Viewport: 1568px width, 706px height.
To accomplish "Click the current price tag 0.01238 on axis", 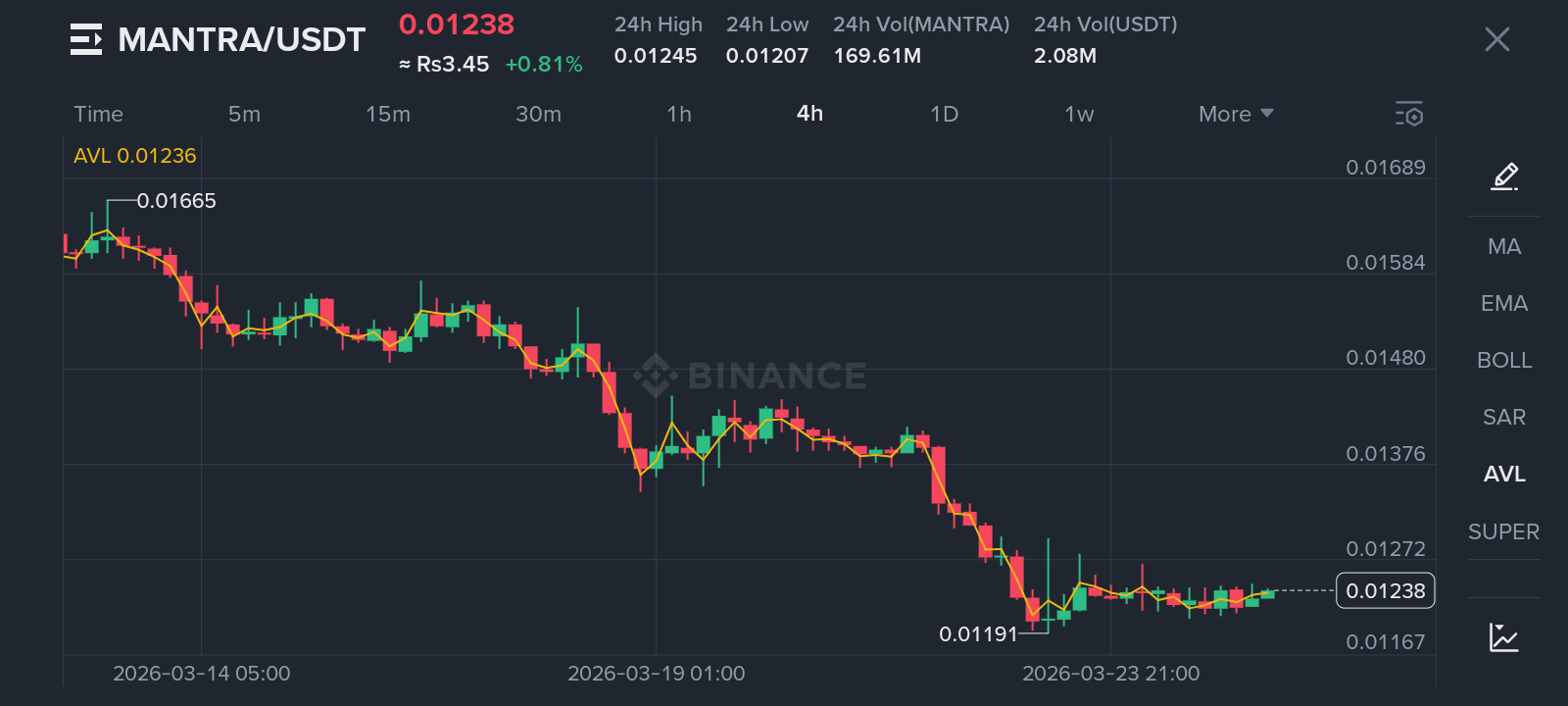I will [x=1386, y=591].
